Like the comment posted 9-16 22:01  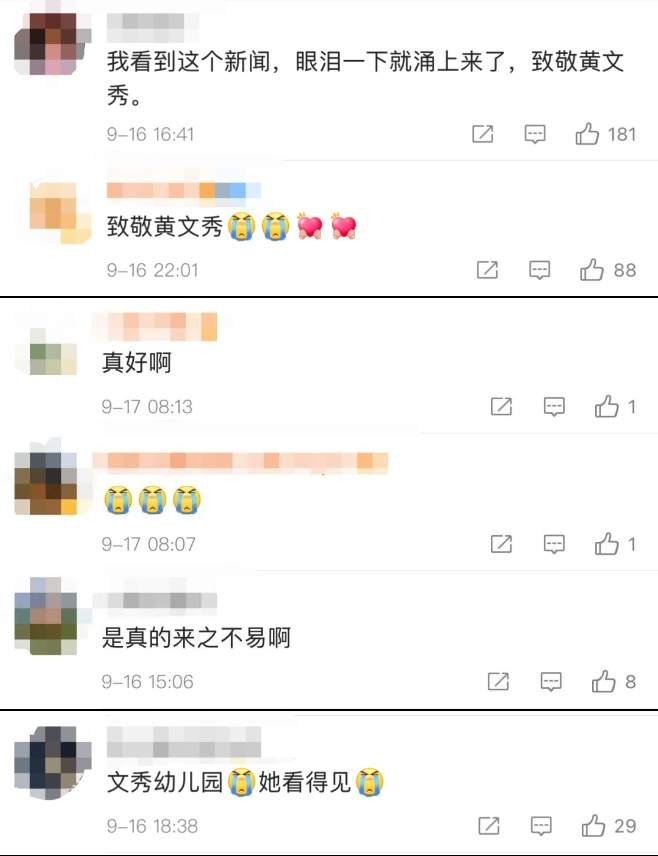(592, 270)
